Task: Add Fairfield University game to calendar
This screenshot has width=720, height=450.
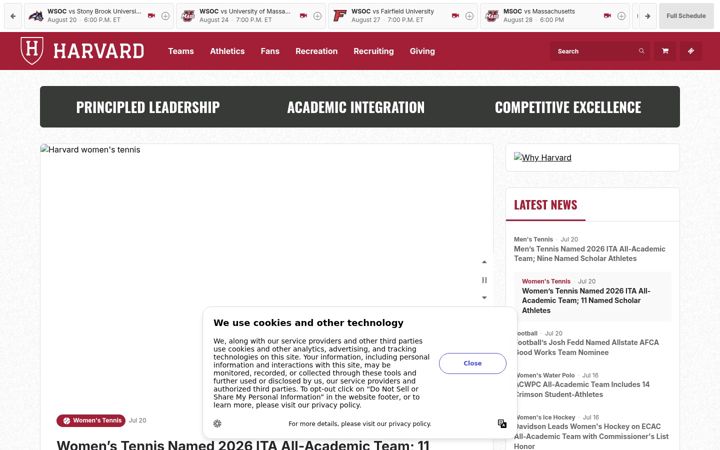Action: tap(469, 16)
